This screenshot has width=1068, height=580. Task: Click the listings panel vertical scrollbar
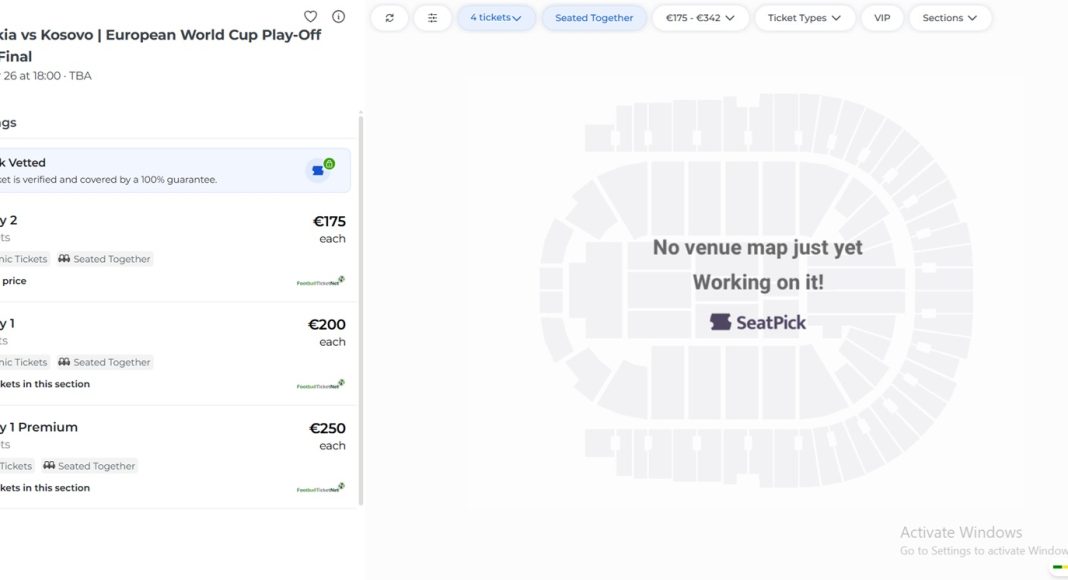[360, 310]
